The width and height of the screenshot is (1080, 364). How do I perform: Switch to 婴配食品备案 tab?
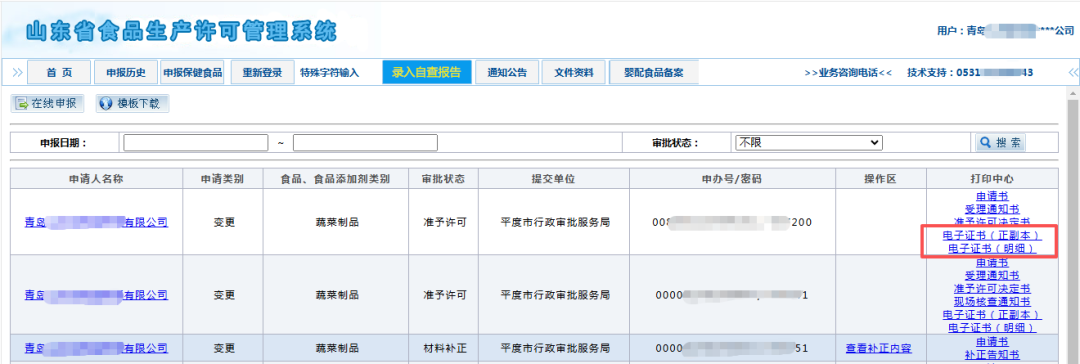click(x=654, y=72)
